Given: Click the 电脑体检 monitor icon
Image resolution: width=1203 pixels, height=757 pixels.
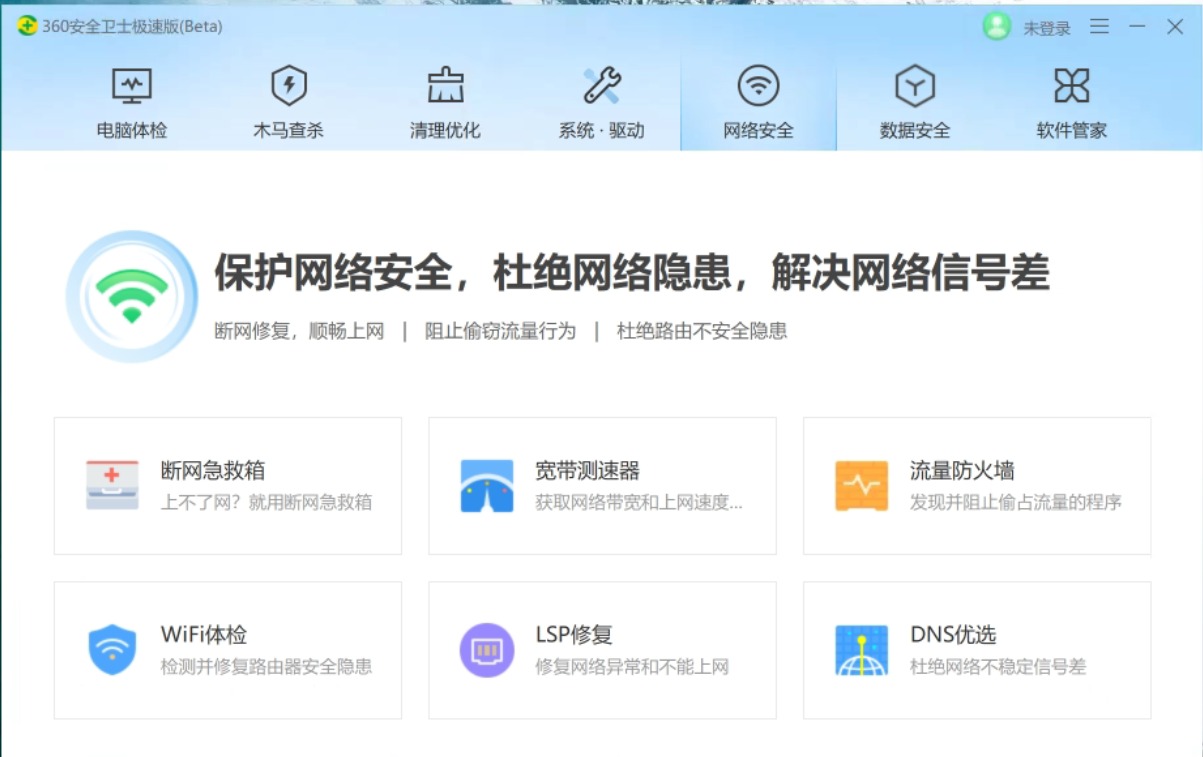Looking at the screenshot, I should tap(131, 87).
